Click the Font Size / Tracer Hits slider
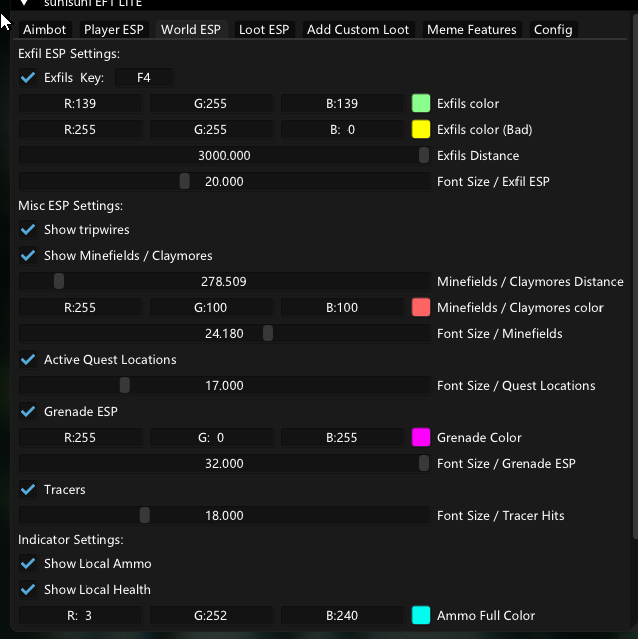 click(x=224, y=515)
